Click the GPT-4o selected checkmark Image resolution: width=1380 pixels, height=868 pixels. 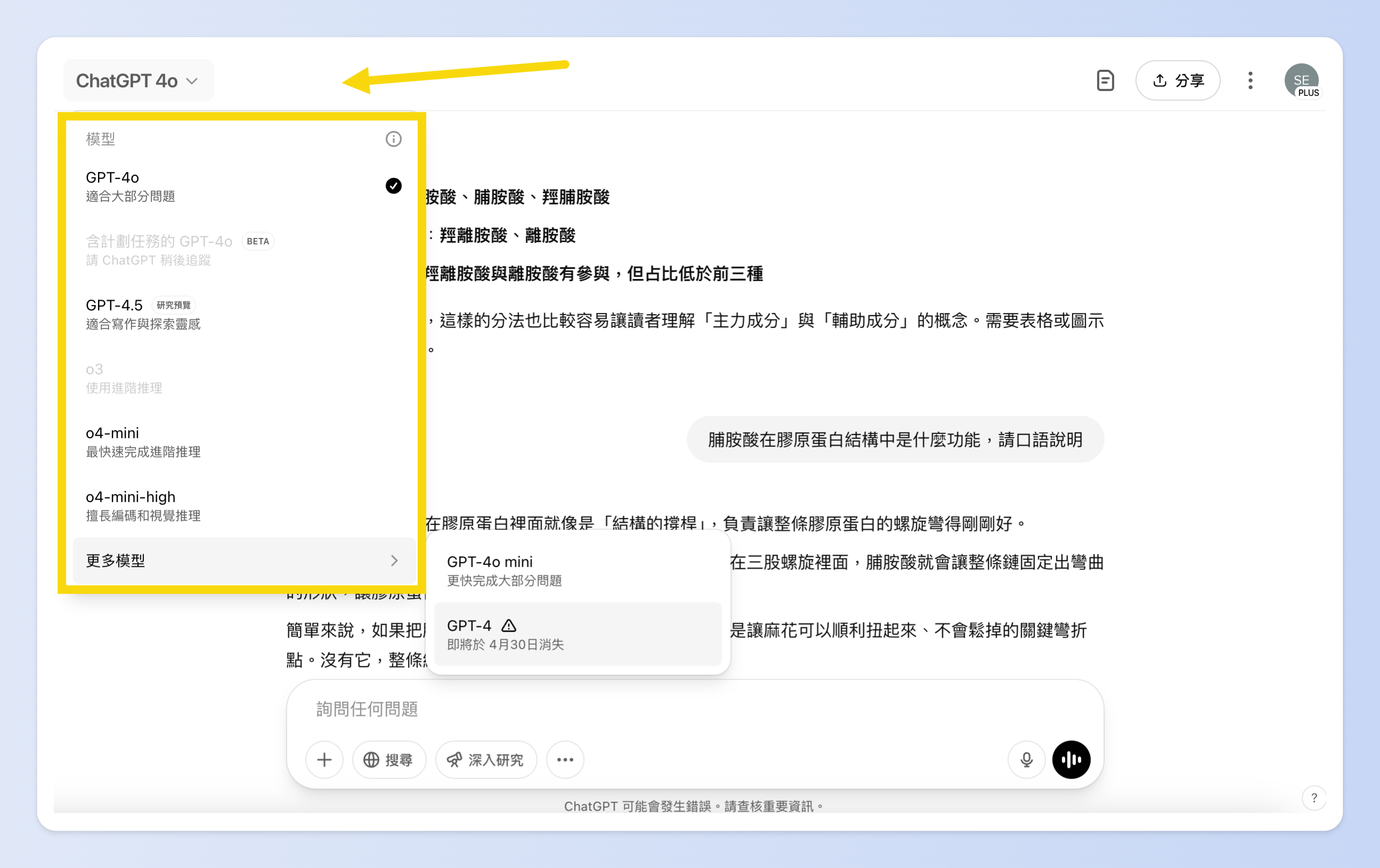click(x=393, y=186)
